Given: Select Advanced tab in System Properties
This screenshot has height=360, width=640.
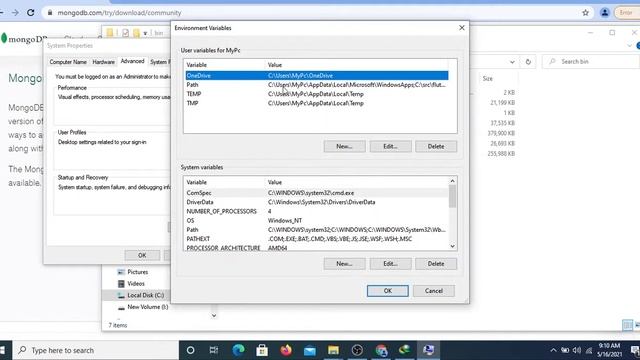Looking at the screenshot, I should click(x=132, y=61).
